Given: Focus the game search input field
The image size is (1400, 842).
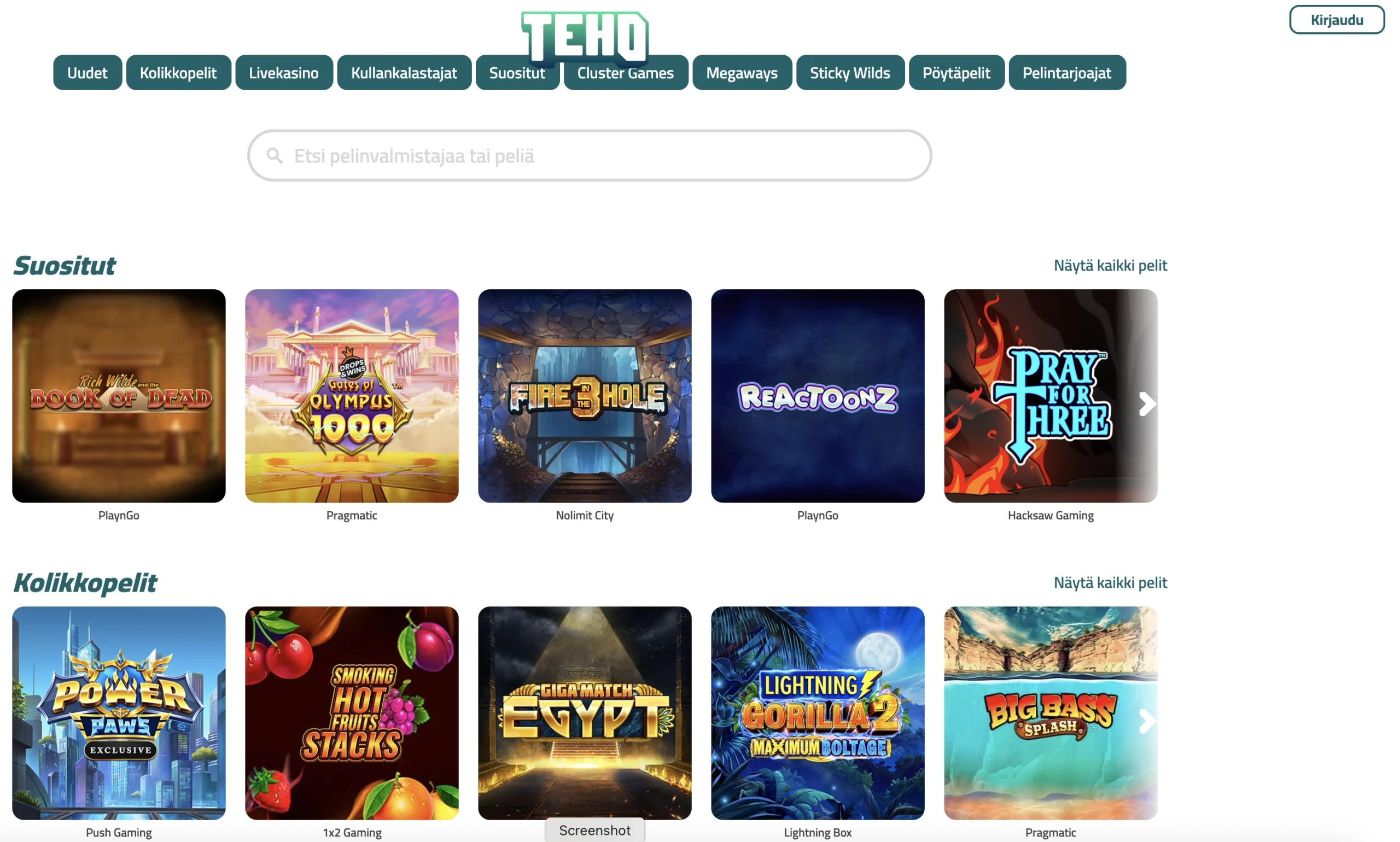Looking at the screenshot, I should tap(589, 155).
